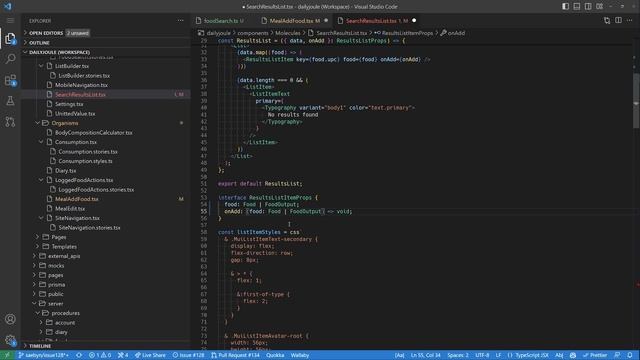Open the Search view in activity bar
The height and width of the screenshot is (360, 640).
coord(10,59)
